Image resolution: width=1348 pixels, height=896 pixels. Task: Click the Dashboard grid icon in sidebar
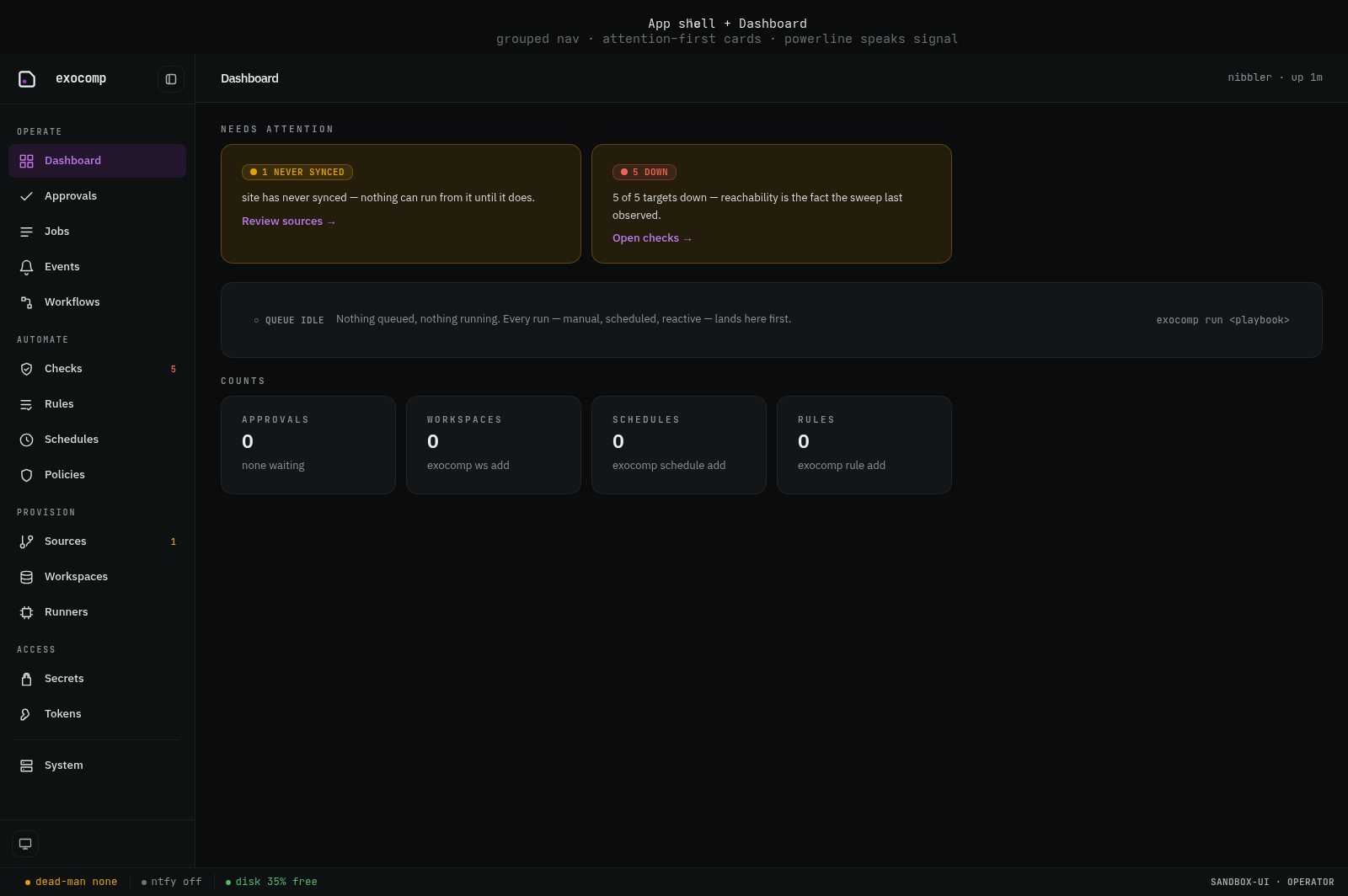26,161
